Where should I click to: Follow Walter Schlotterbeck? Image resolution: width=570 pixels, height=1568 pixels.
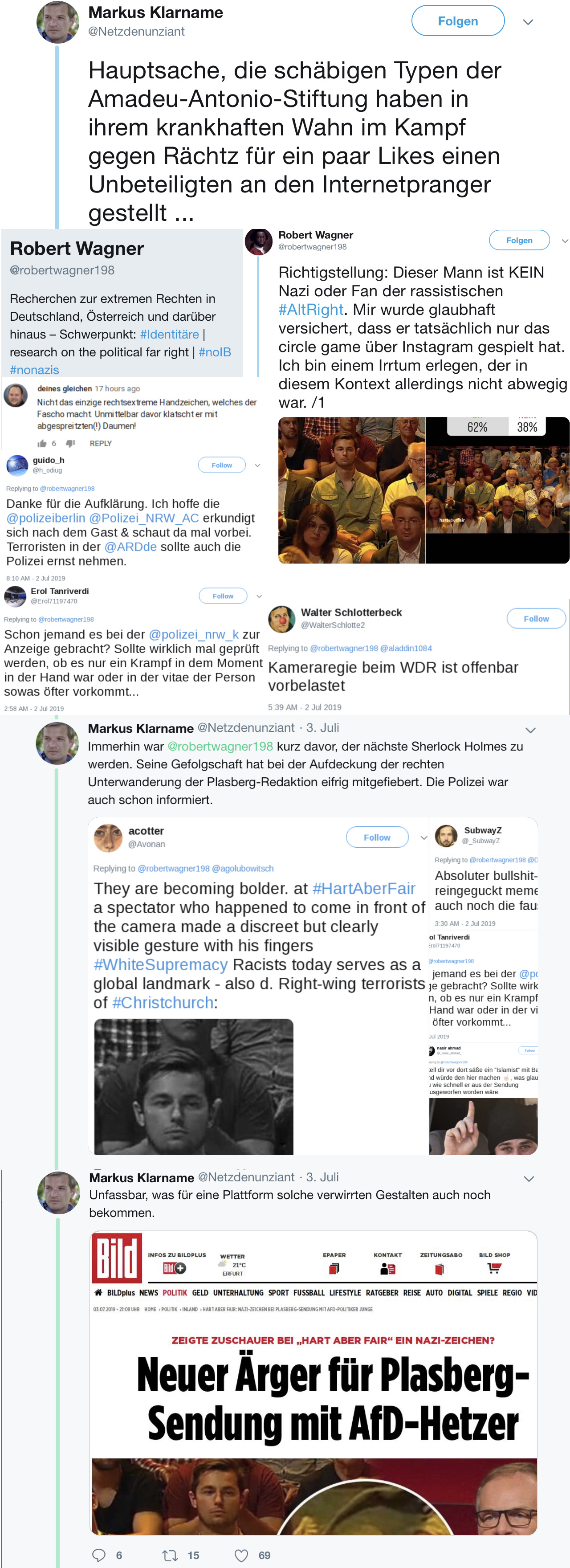click(536, 618)
